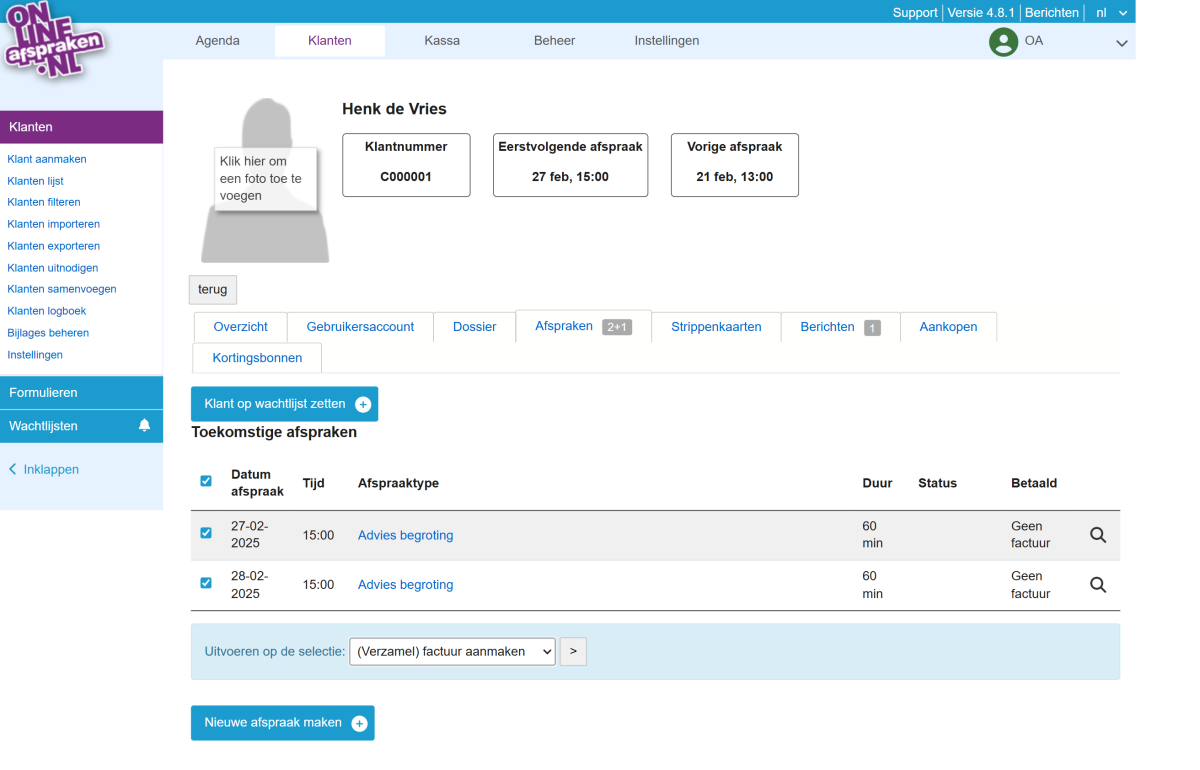Uncheck the 27-02-2025 appointment checkbox

[x=206, y=533]
